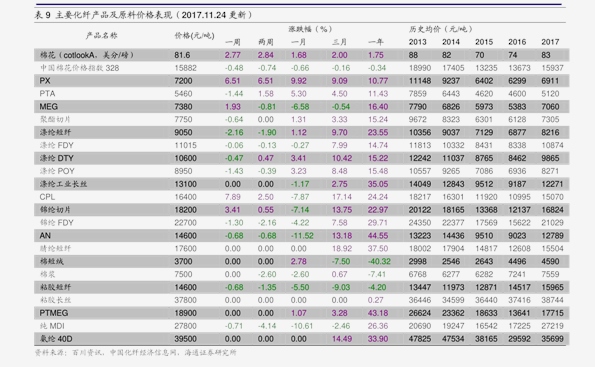This screenshot has width=595, height=367.
Task: Click MEG one-month change -6.58
Action: [x=300, y=107]
